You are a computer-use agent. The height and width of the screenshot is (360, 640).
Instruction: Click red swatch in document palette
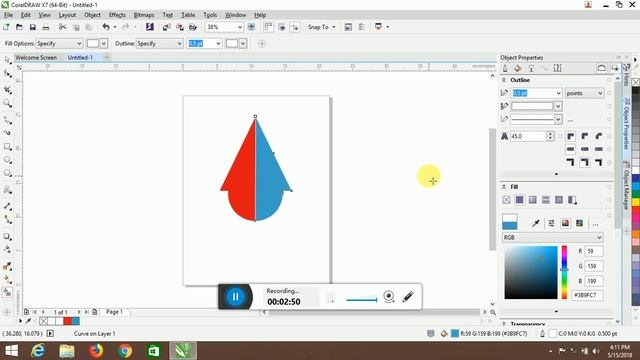[67, 321]
